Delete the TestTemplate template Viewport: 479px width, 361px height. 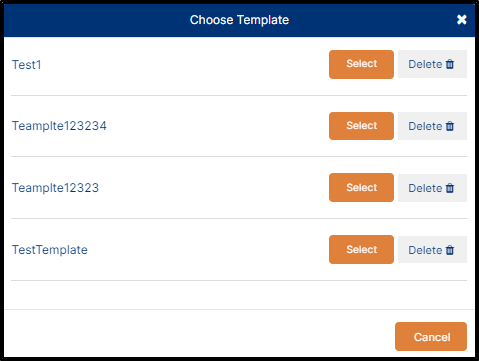(x=432, y=250)
